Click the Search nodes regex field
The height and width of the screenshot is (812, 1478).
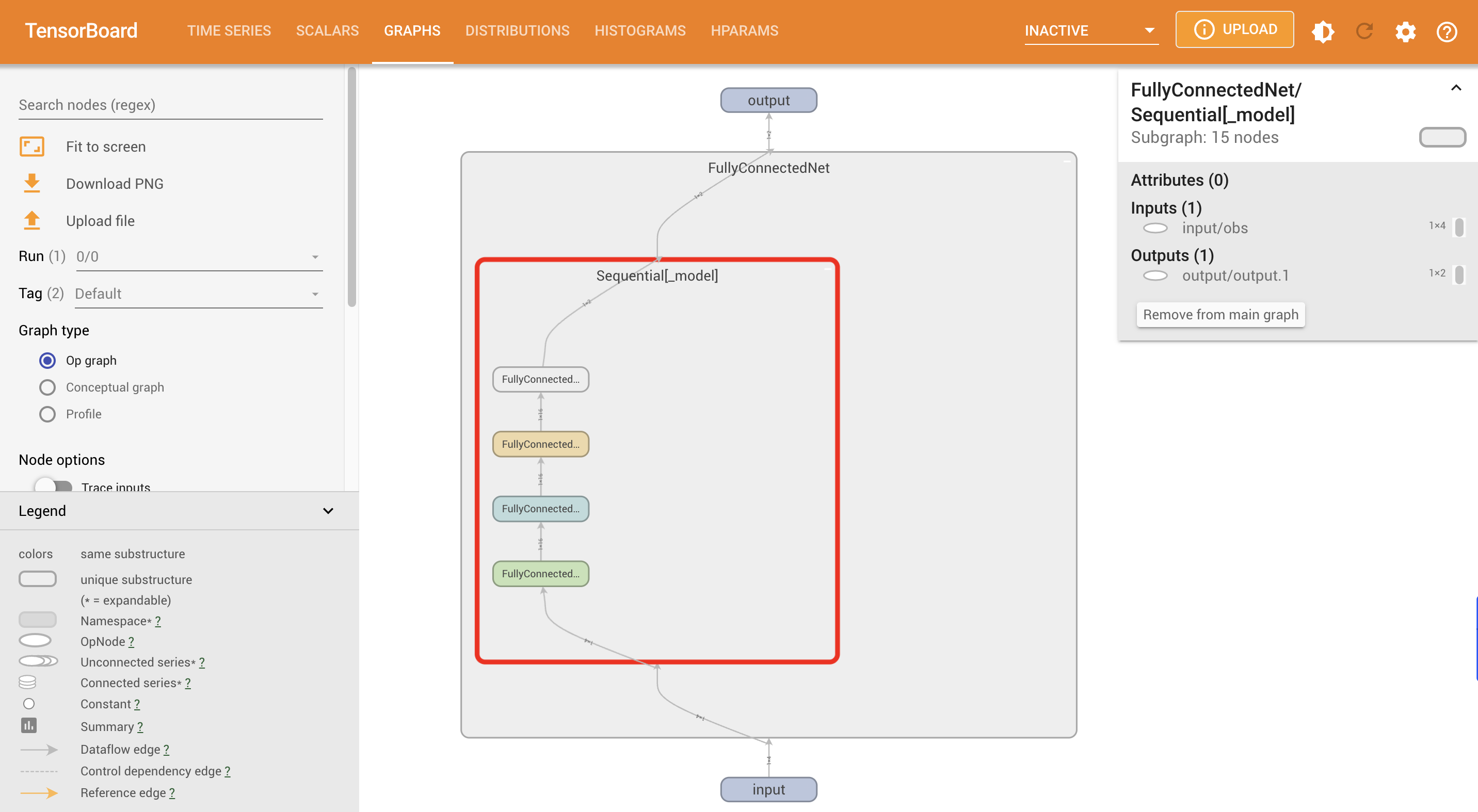(170, 105)
